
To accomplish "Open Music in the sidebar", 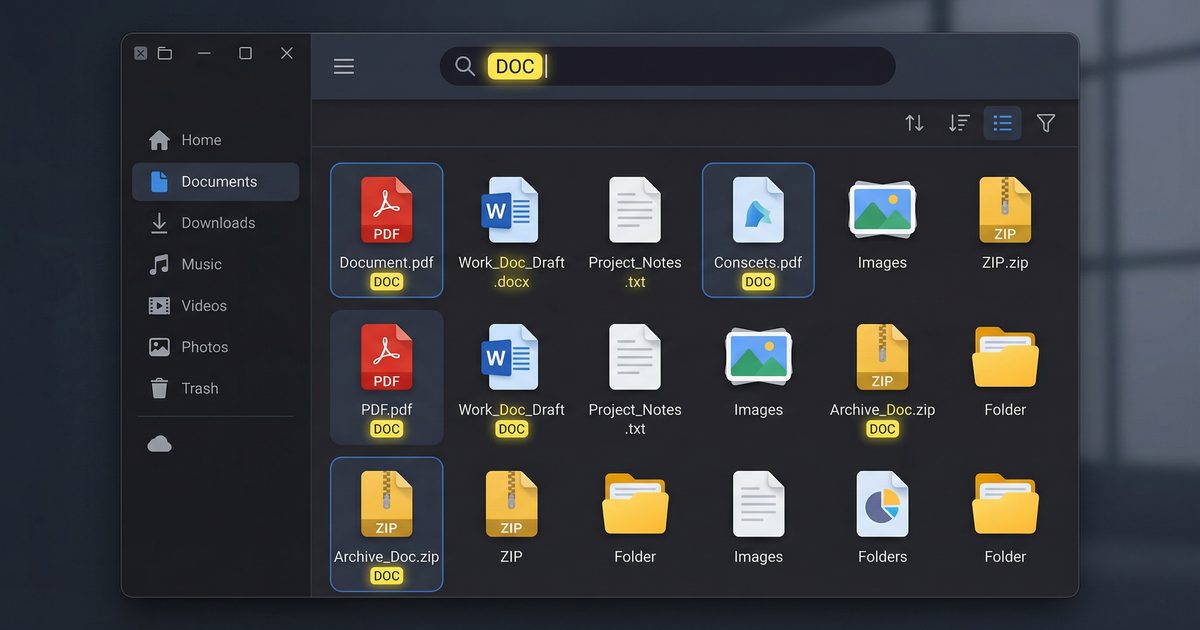I will click(215, 264).
